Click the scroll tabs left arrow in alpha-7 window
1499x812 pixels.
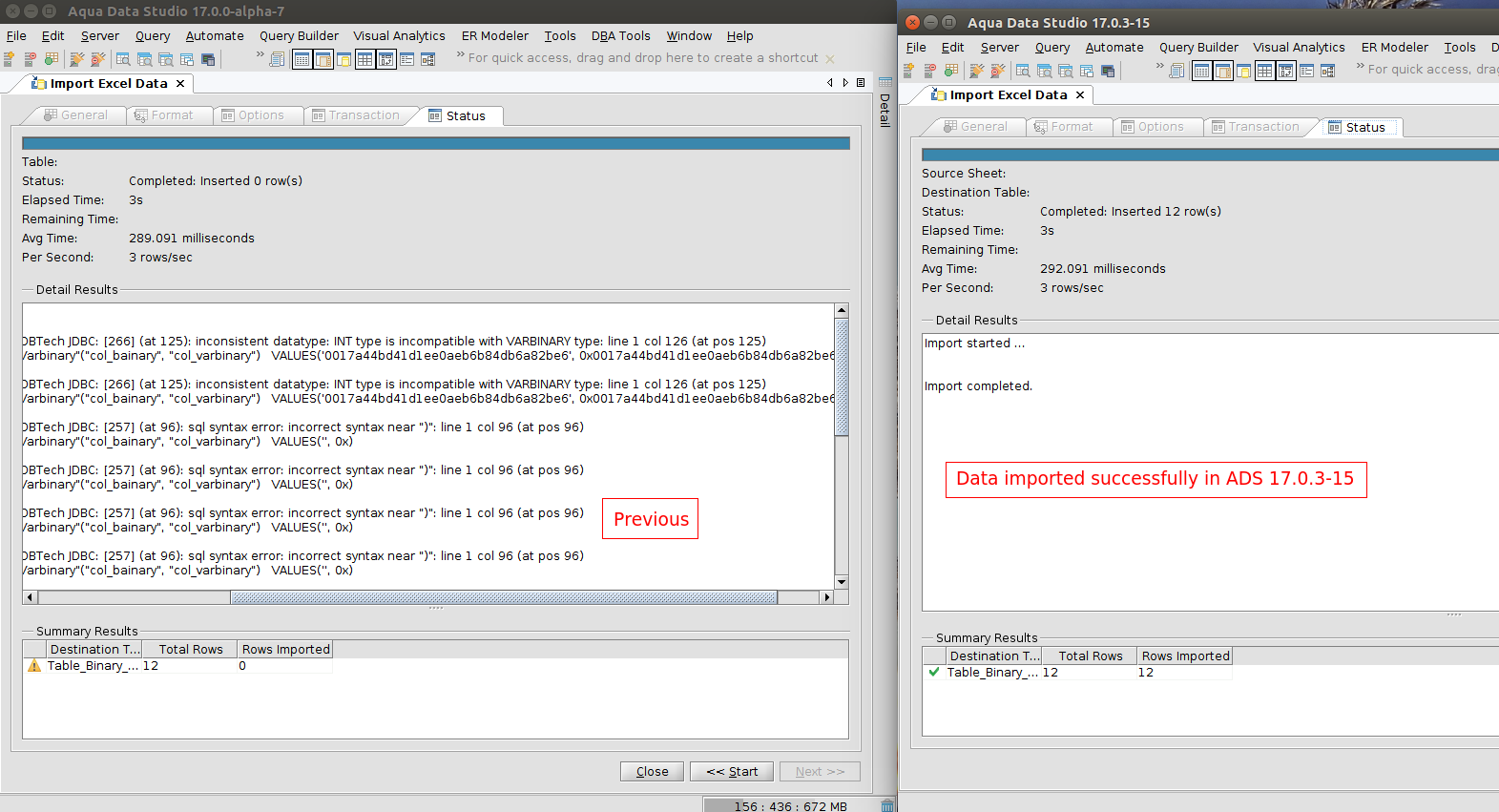[x=830, y=83]
